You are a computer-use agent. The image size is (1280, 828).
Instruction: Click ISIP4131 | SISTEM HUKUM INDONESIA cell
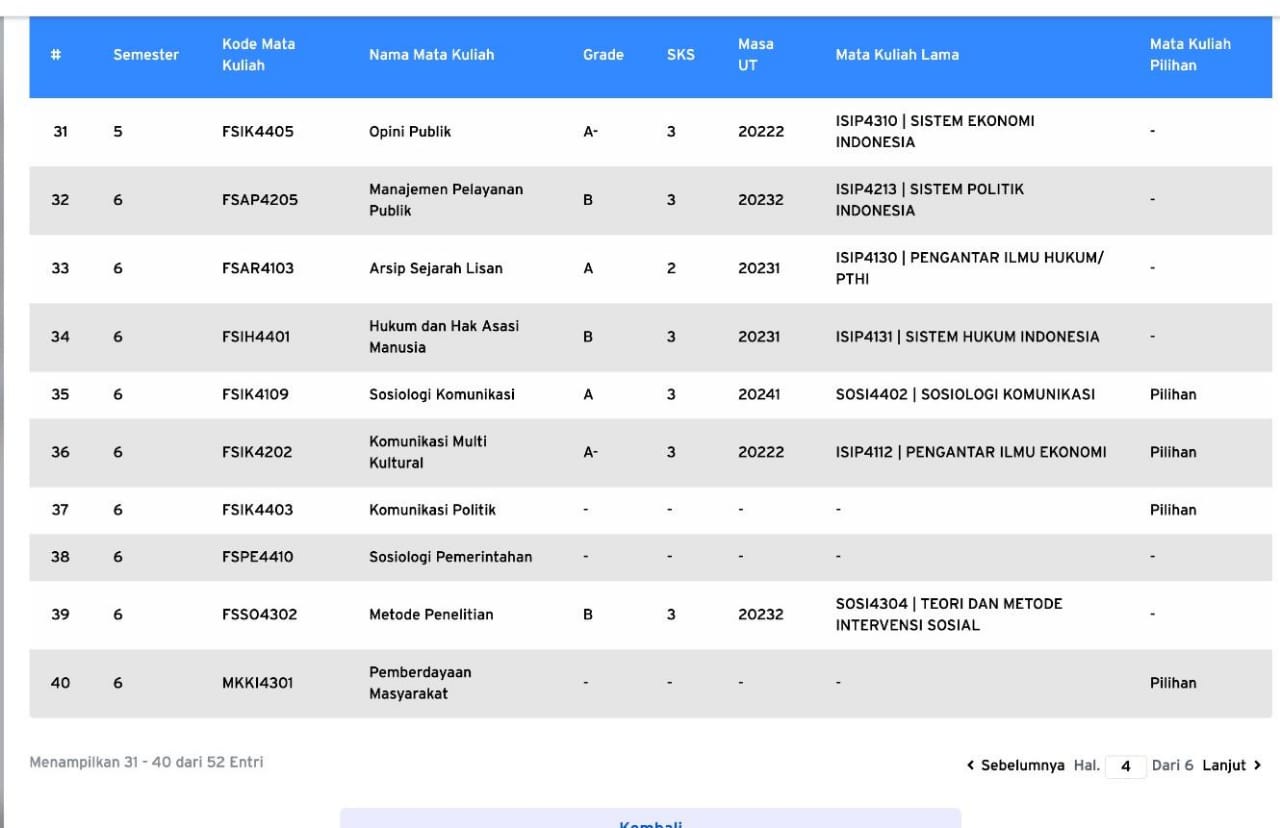coord(967,337)
